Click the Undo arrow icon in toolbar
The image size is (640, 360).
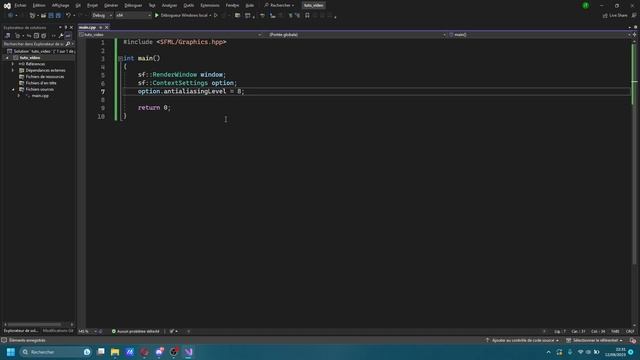point(68,16)
